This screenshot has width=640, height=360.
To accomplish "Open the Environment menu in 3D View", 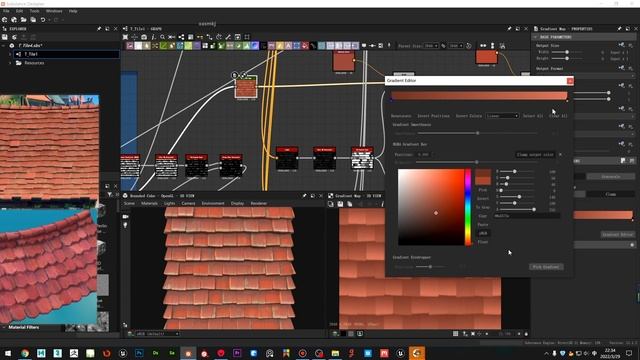I will click(x=213, y=203).
